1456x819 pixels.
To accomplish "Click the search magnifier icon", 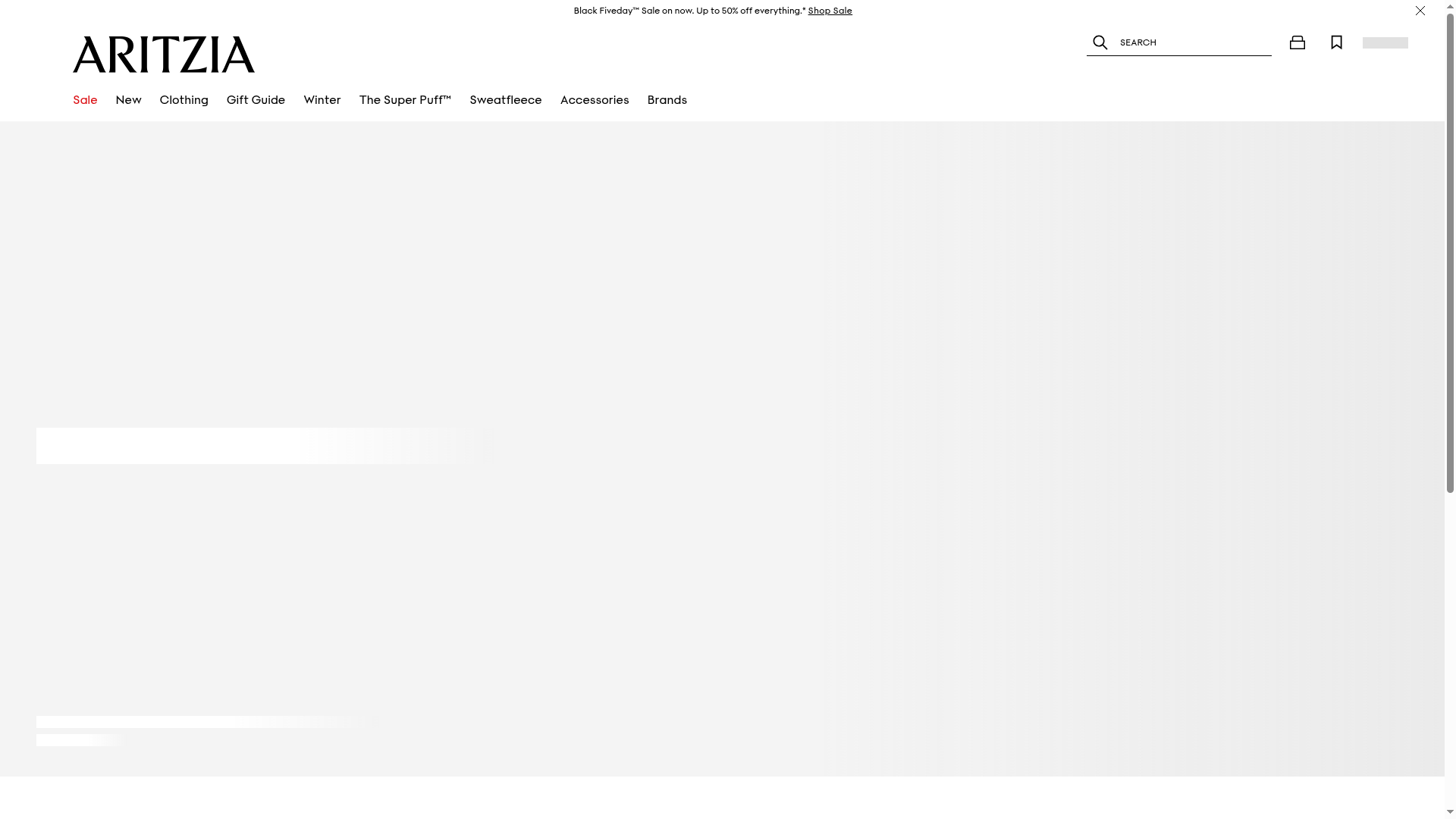I will 1100,42.
